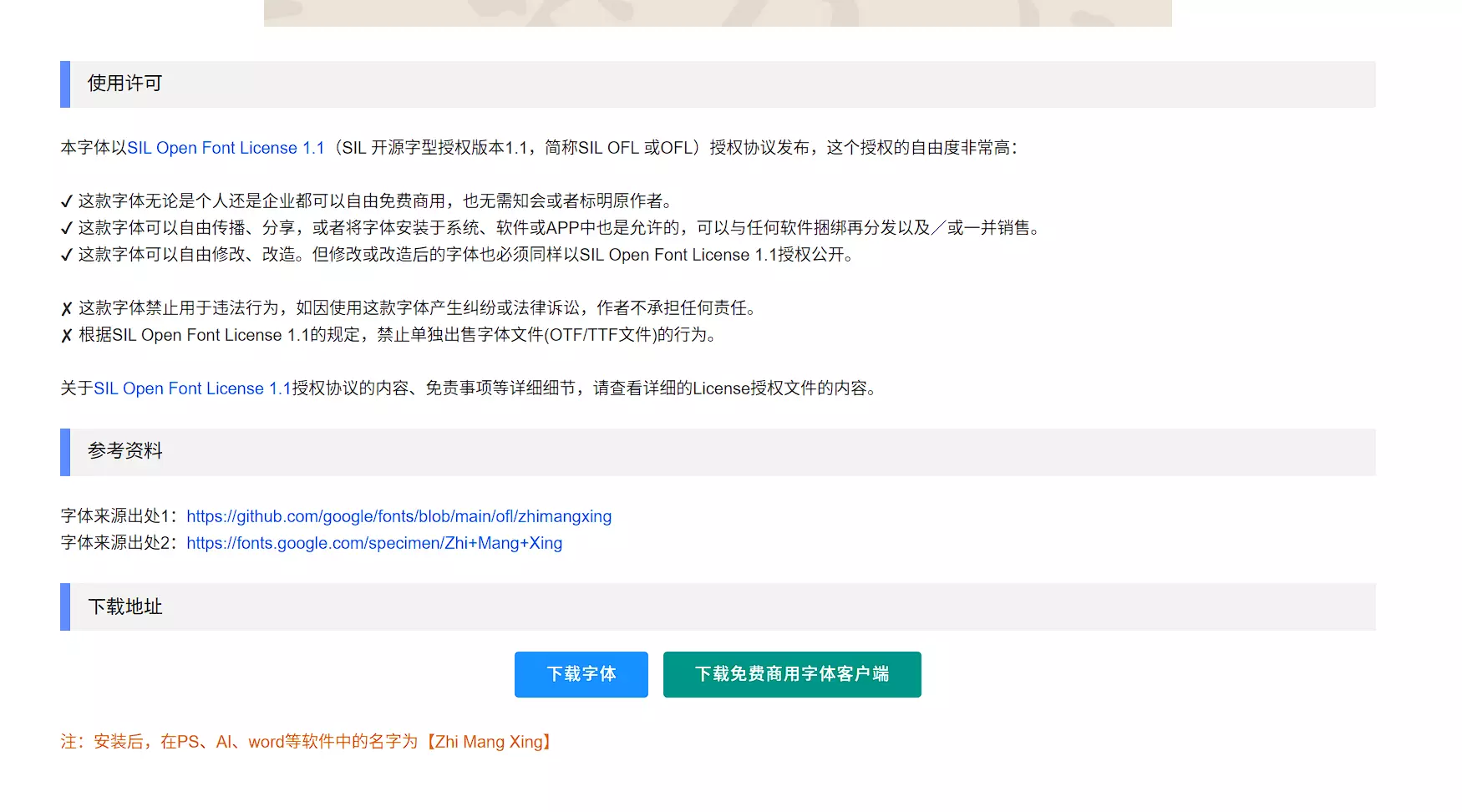Click the blue accent bar beside 下载地址
This screenshot has width=1462, height=812.
[x=65, y=606]
